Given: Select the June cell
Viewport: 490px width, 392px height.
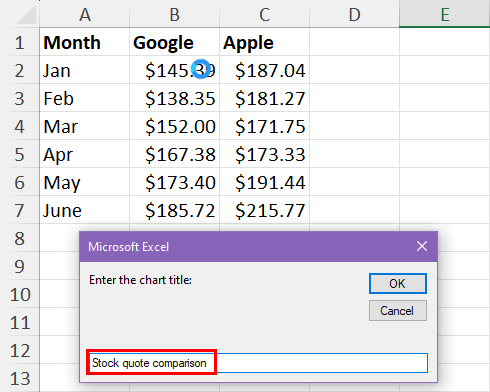Looking at the screenshot, I should 85,210.
